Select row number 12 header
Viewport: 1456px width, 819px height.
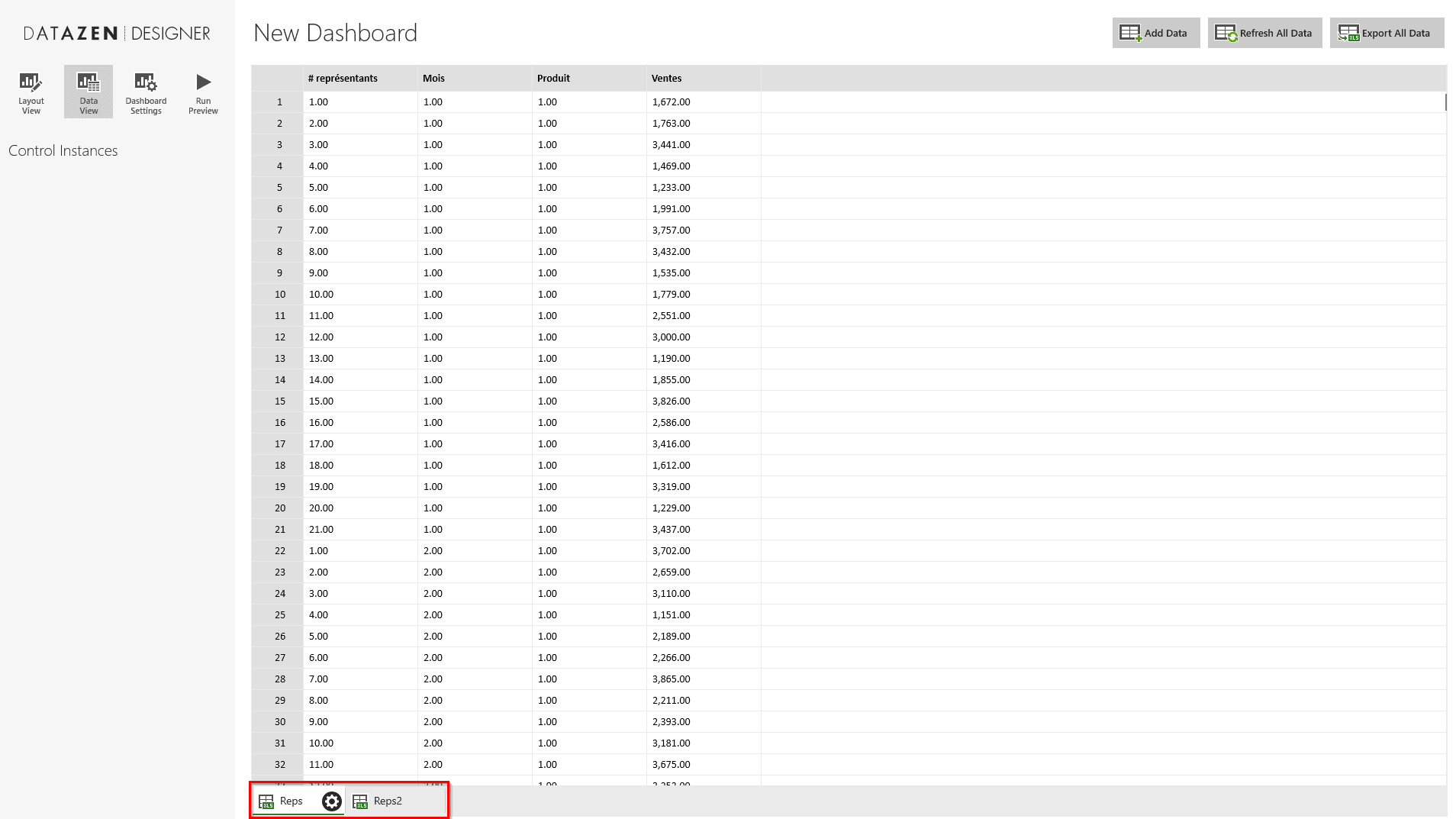(279, 337)
